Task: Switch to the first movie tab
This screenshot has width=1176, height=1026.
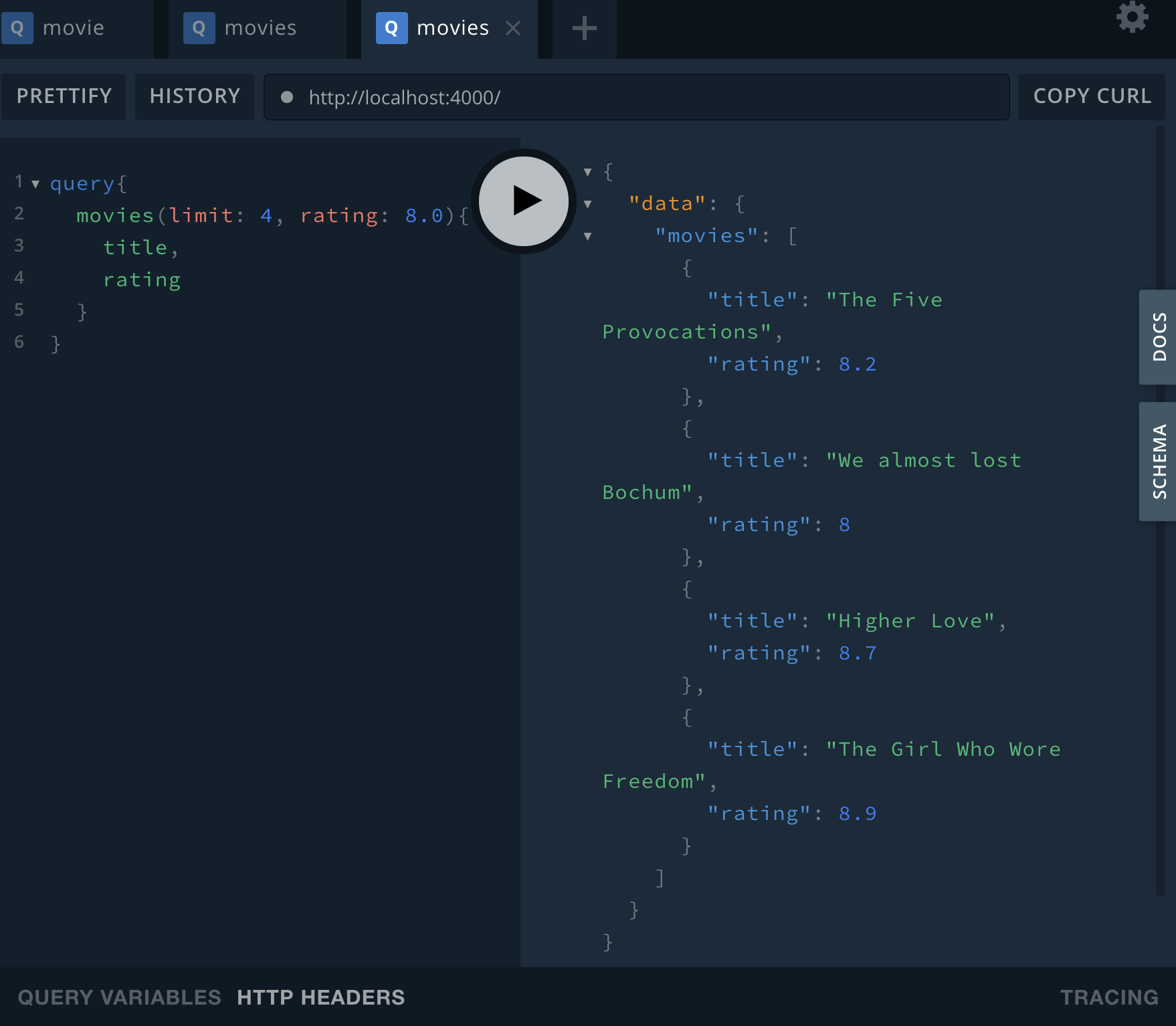Action: [x=74, y=28]
